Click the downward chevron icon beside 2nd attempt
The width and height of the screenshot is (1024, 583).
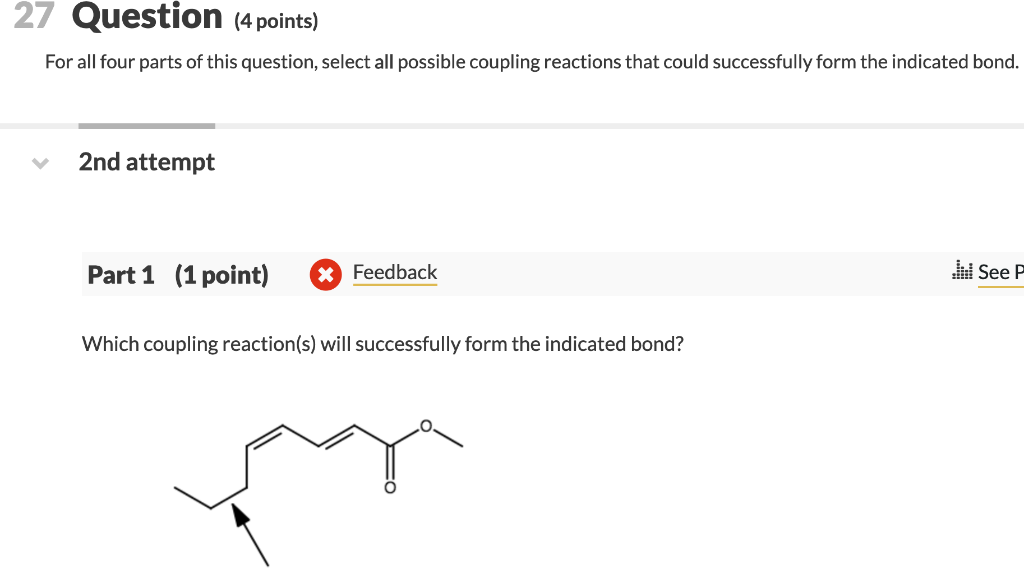coord(39,163)
